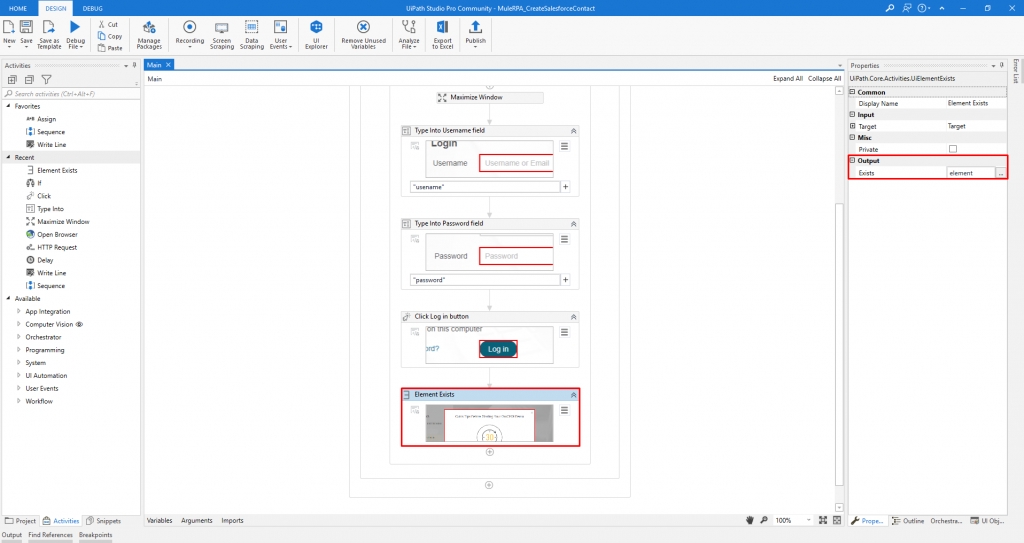Export workflow to Excel
Screen dimensions: 1024x543
click(x=442, y=34)
